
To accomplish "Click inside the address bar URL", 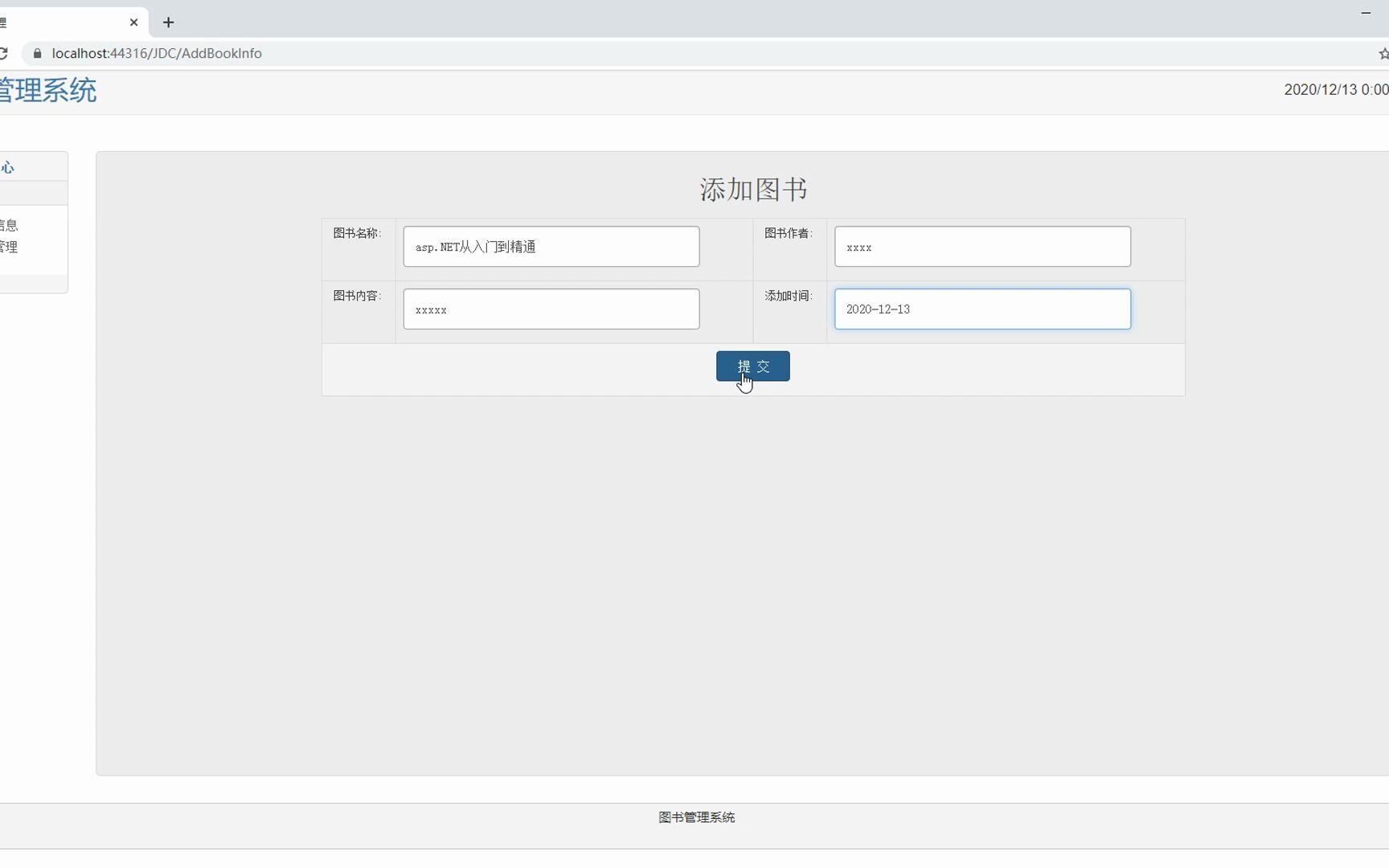I will tap(158, 53).
